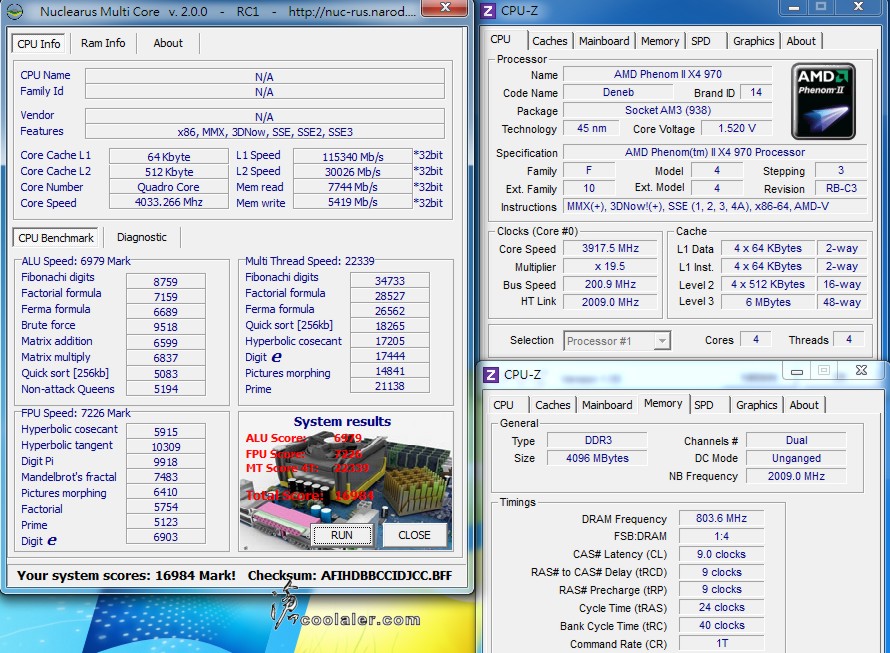
Task: Click the AMD Phenom II logo
Action: [823, 101]
